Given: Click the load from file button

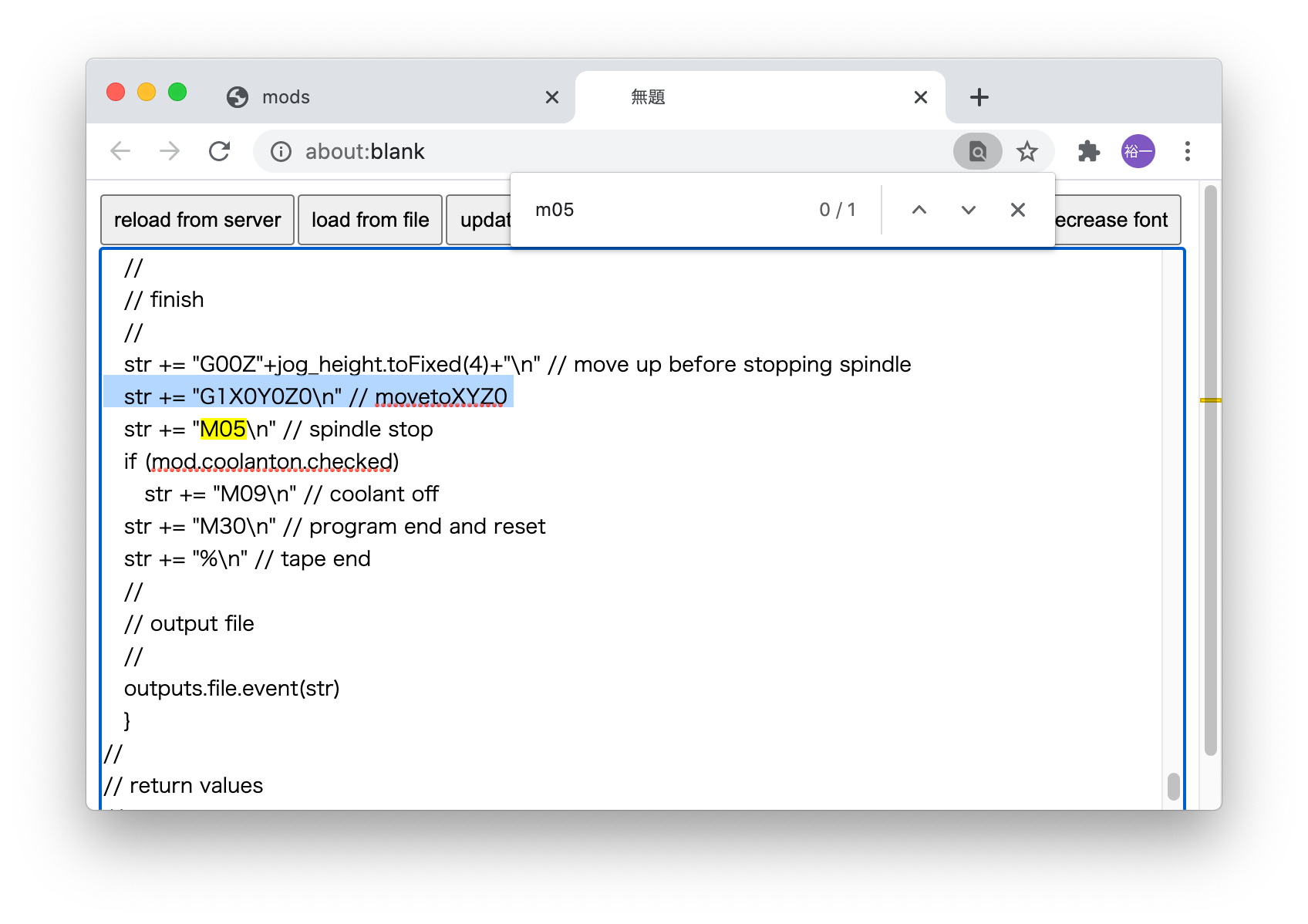Looking at the screenshot, I should [370, 220].
